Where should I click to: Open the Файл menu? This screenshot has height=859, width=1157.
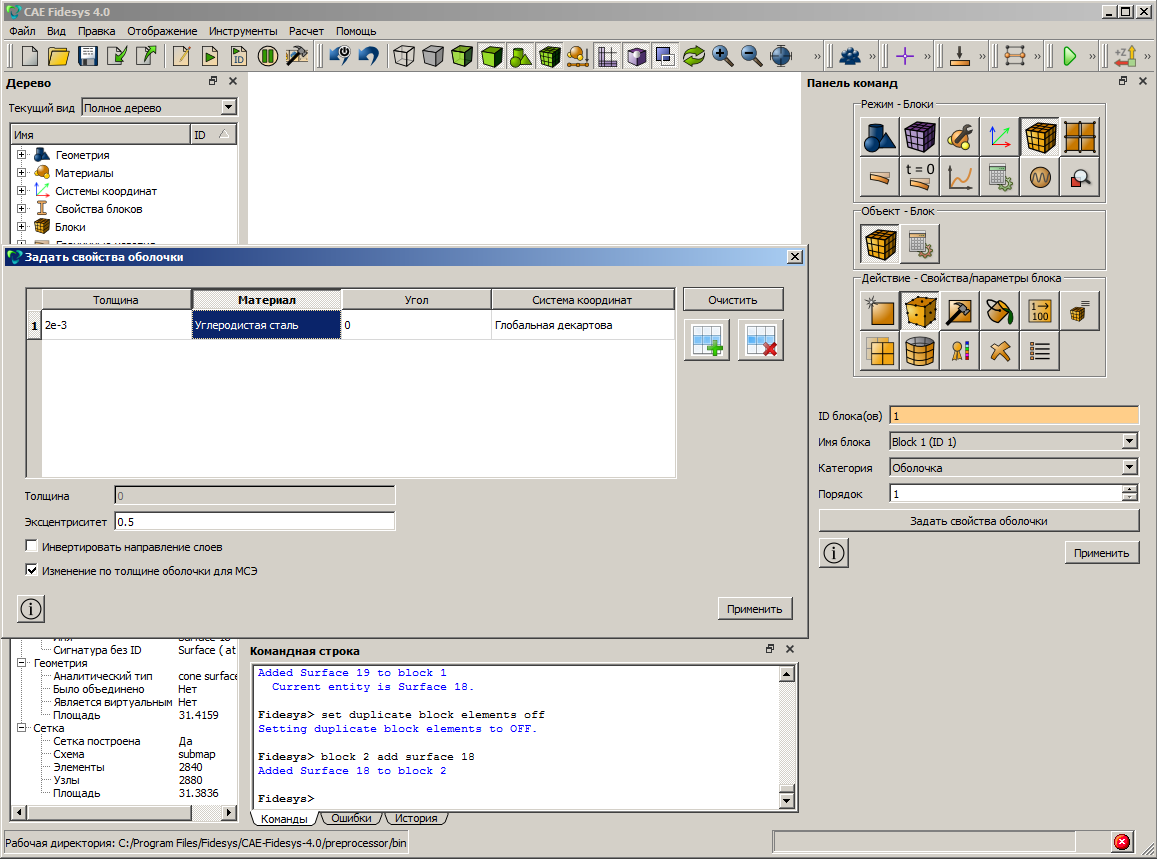click(x=22, y=31)
